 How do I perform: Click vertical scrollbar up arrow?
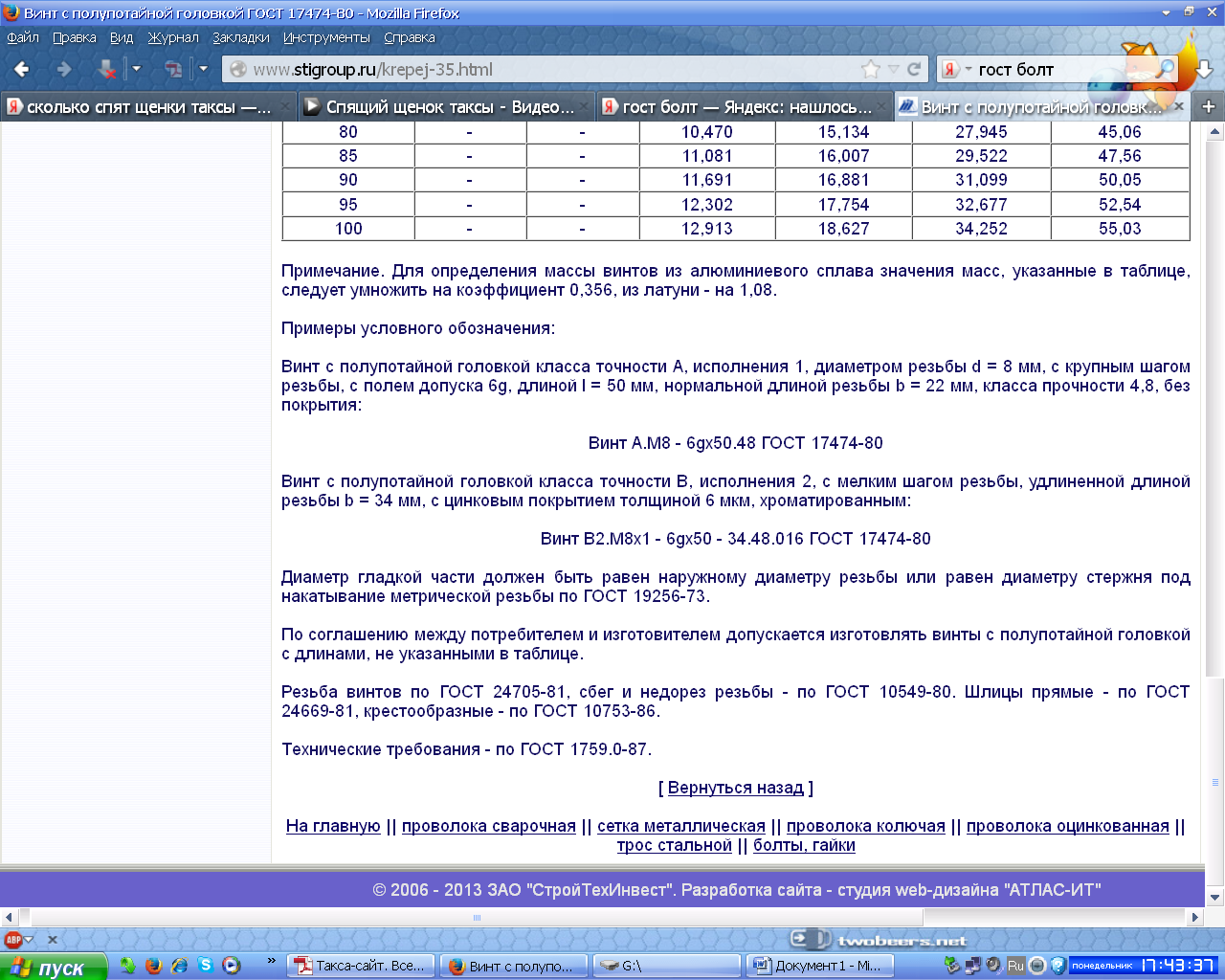point(1215,132)
